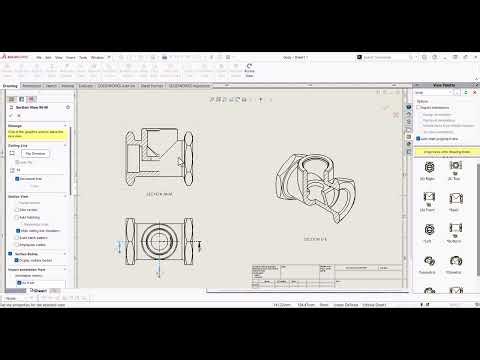480x360 pixels.
Task: Click the Under Defined status bar text
Action: [346, 305]
